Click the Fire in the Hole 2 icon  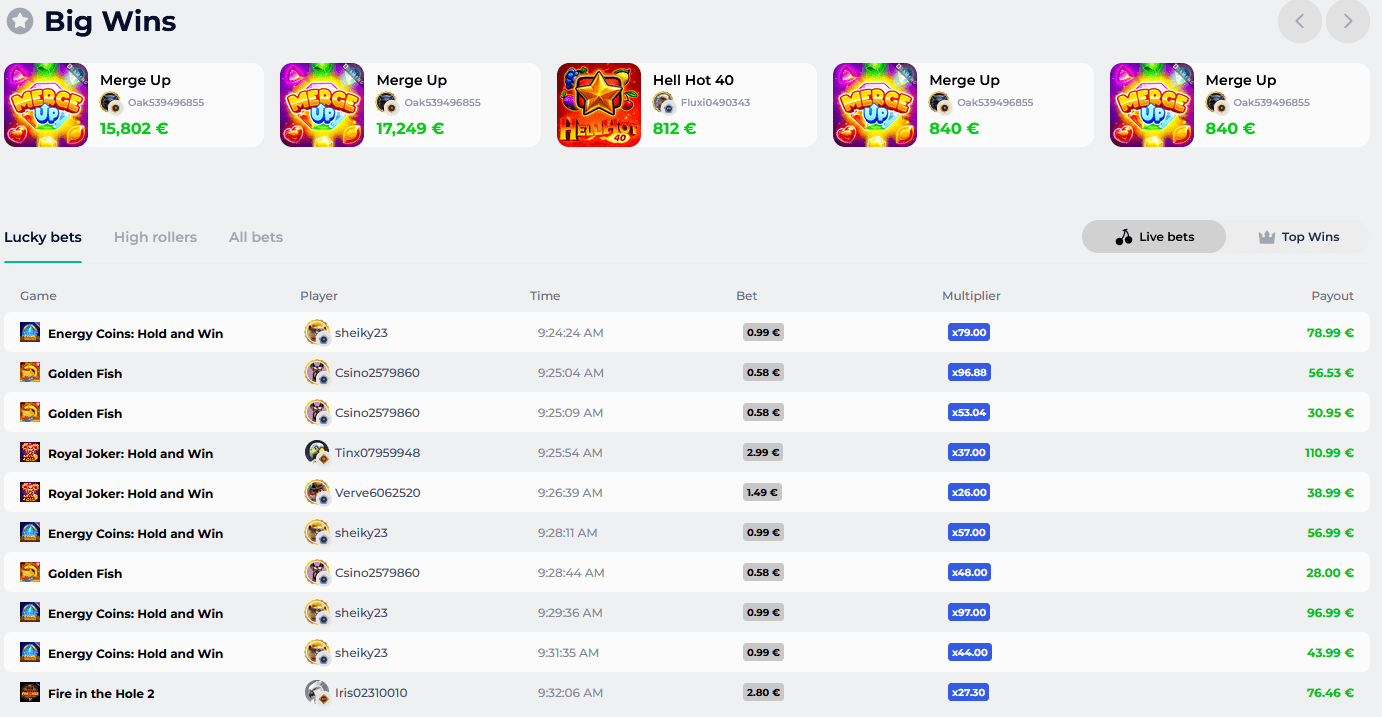(30, 692)
